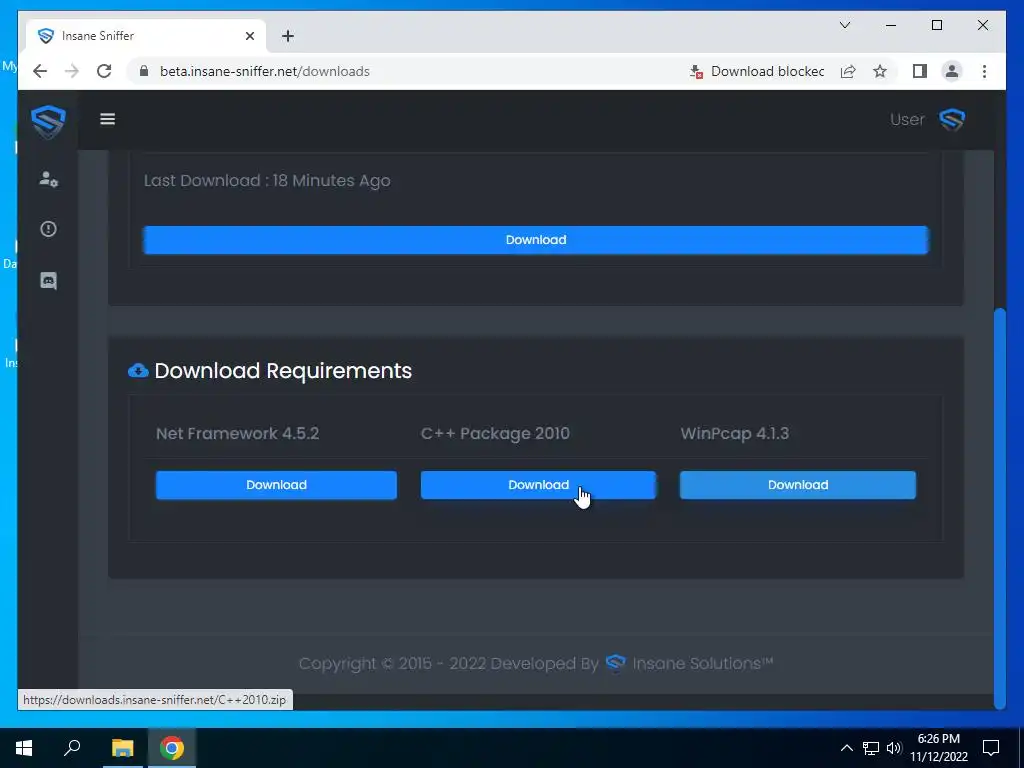Reload the page
Image resolution: width=1024 pixels, height=768 pixels.
pyautogui.click(x=104, y=71)
